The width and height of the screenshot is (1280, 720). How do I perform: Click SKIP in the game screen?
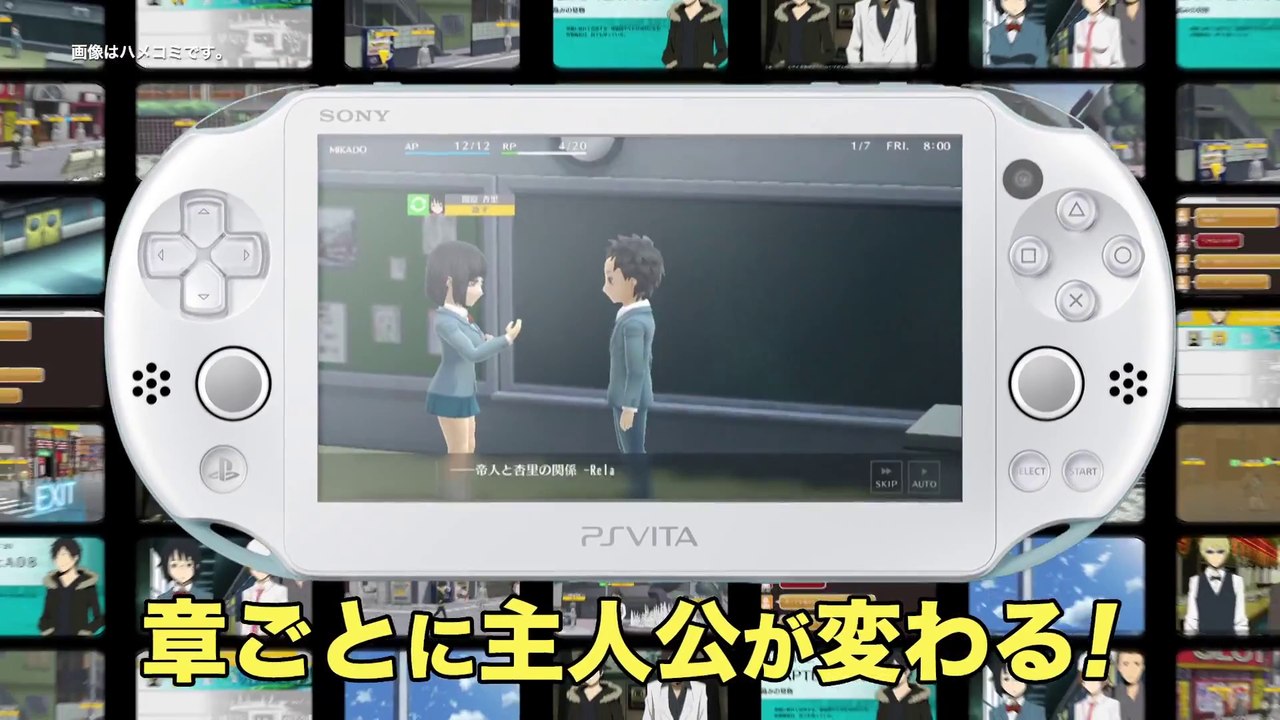tap(887, 476)
